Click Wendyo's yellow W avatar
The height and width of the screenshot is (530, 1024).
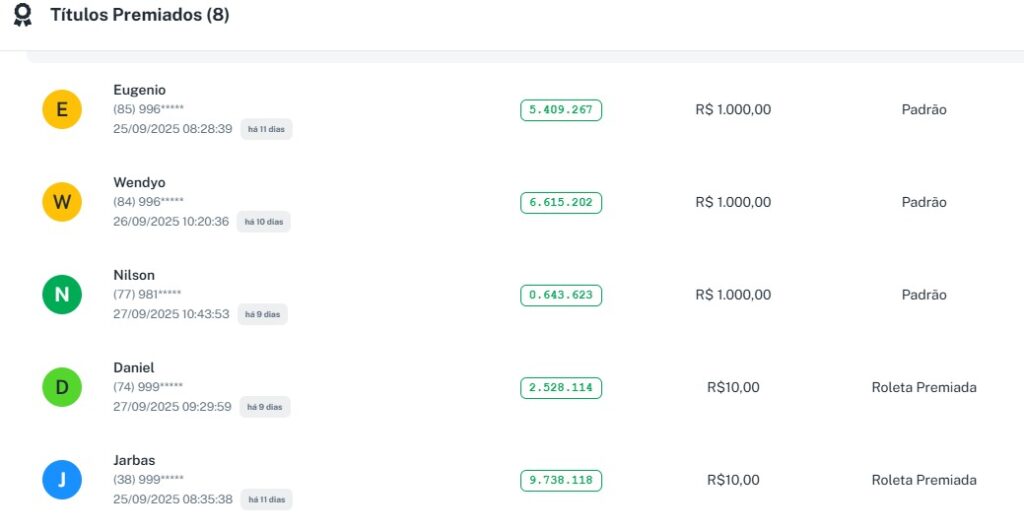pos(62,202)
